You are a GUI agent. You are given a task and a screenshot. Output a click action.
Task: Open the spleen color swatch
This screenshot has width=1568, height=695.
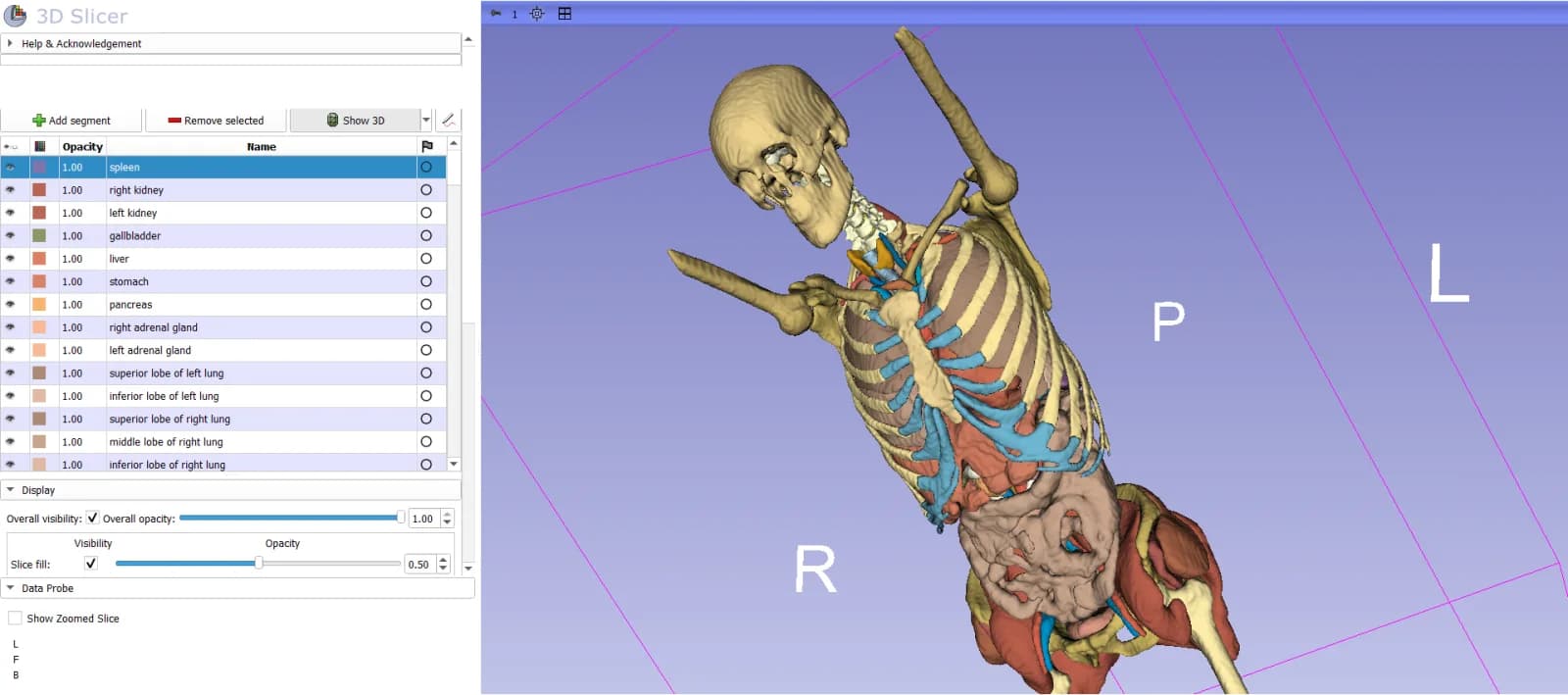pyautogui.click(x=39, y=168)
